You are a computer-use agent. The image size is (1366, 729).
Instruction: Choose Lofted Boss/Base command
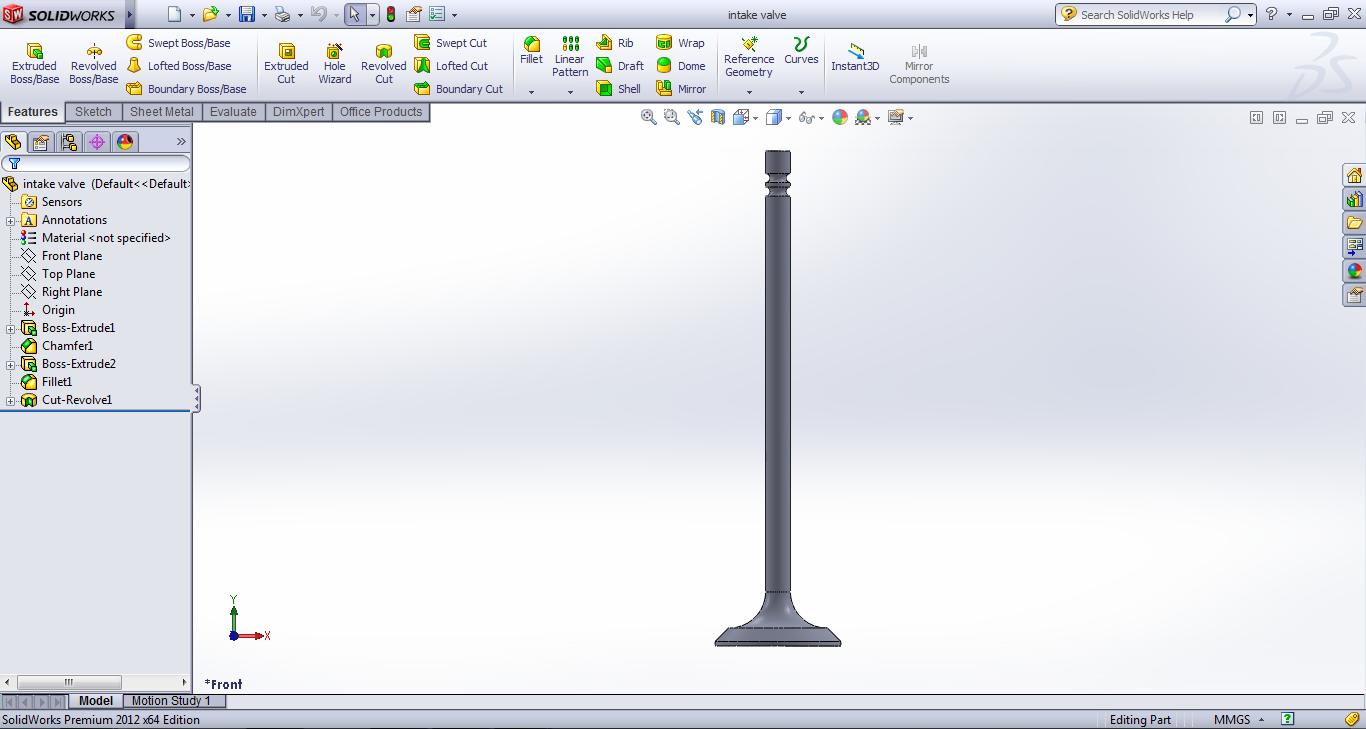pos(179,66)
